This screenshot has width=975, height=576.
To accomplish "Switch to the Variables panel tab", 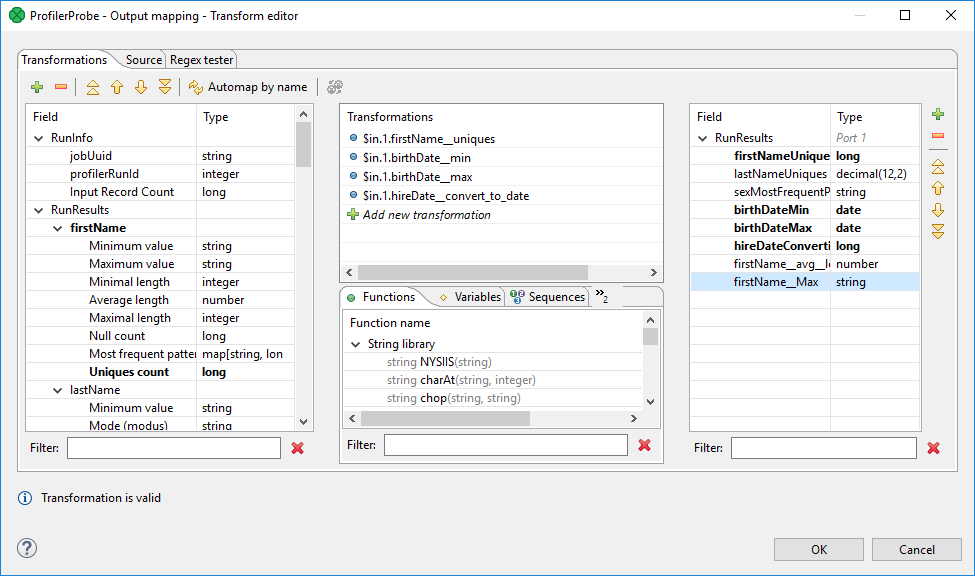I will [475, 296].
